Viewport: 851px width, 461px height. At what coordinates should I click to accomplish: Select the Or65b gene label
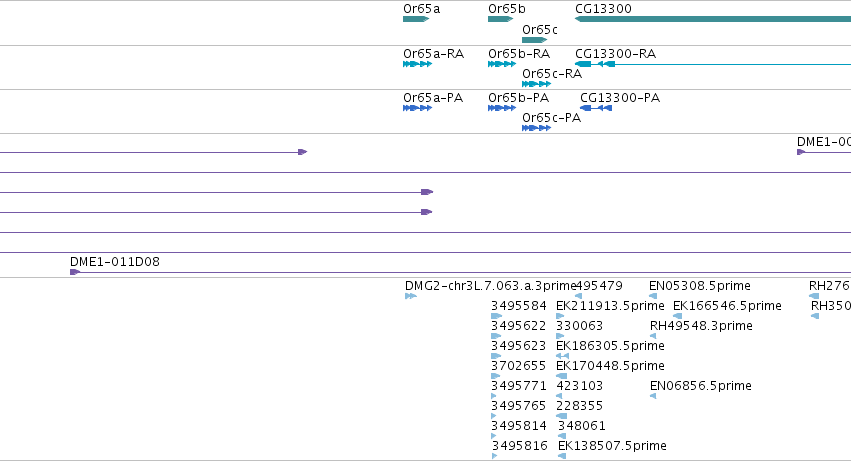(x=506, y=9)
